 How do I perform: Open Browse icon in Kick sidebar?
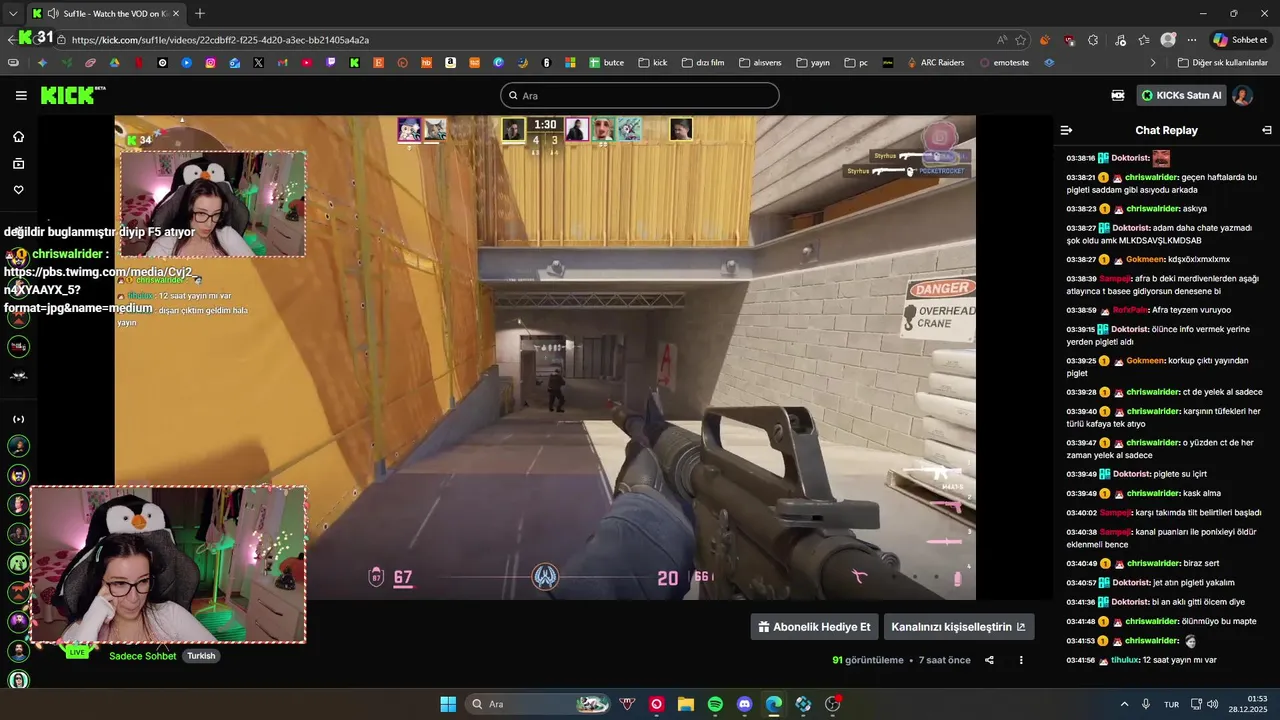coord(18,163)
